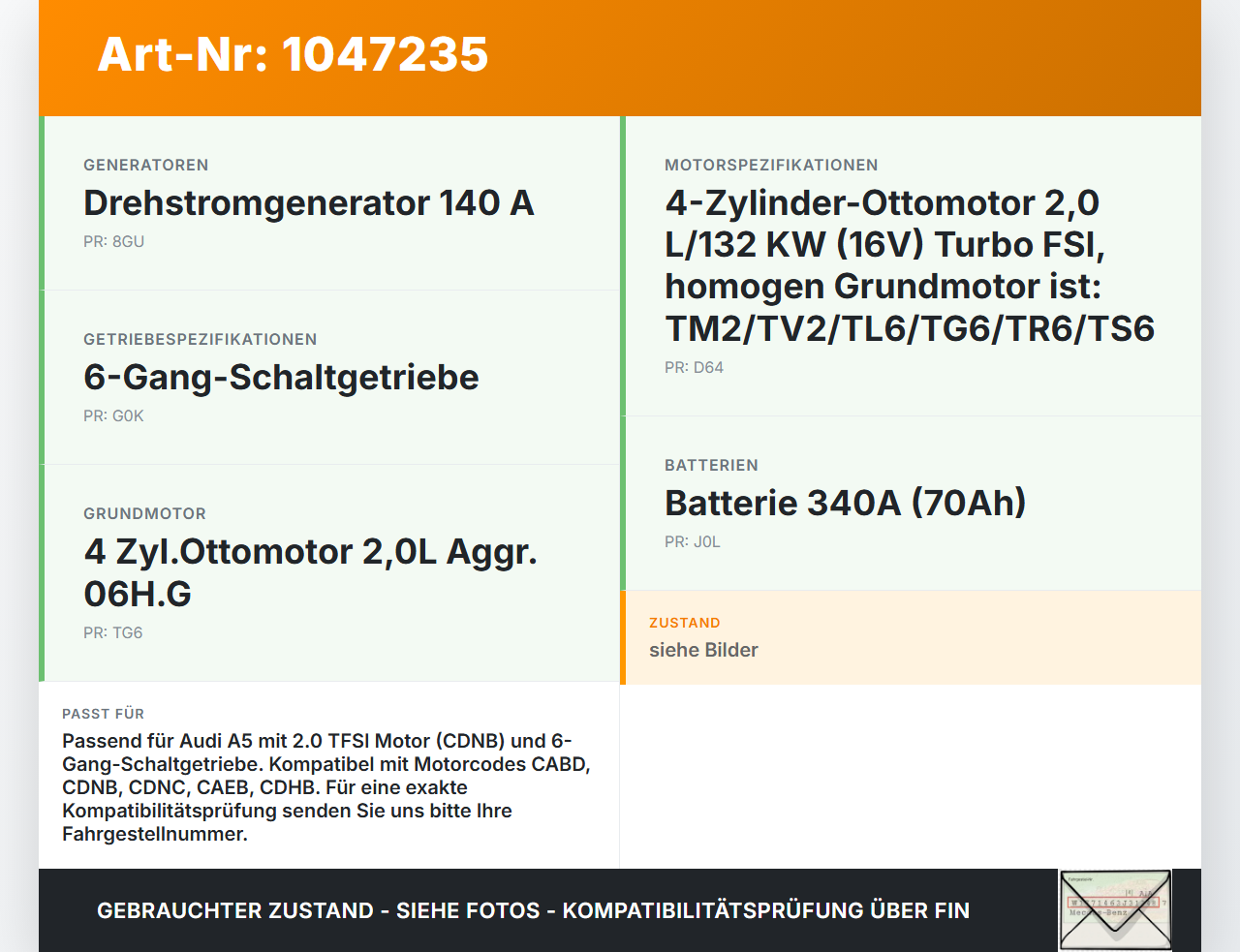Select the PR: 8GU code text
The height and width of the screenshot is (952, 1240).
click(x=113, y=241)
